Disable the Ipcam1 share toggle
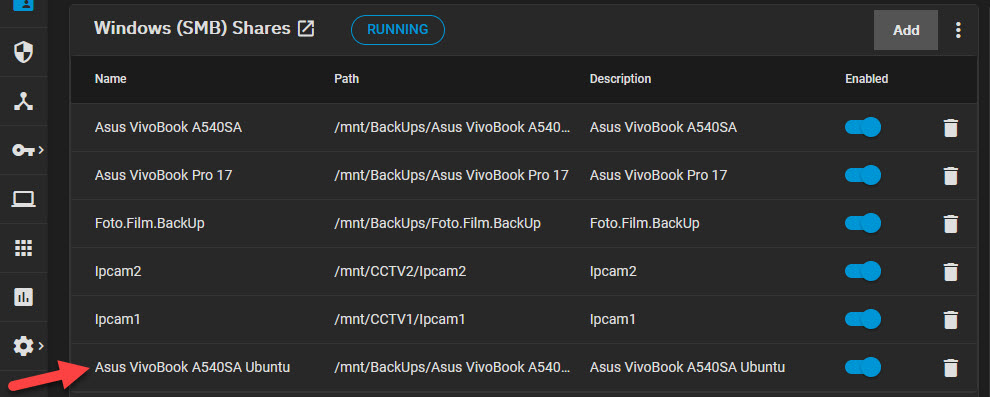This screenshot has height=397, width=990. (x=863, y=319)
